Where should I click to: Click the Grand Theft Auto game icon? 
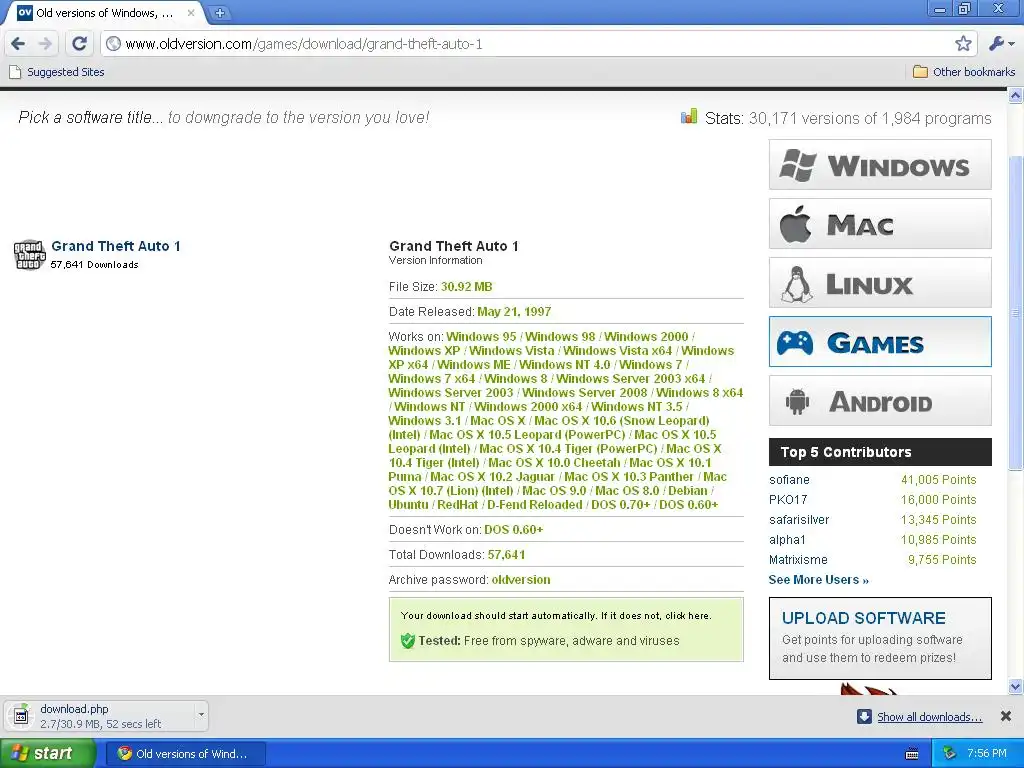[x=29, y=255]
